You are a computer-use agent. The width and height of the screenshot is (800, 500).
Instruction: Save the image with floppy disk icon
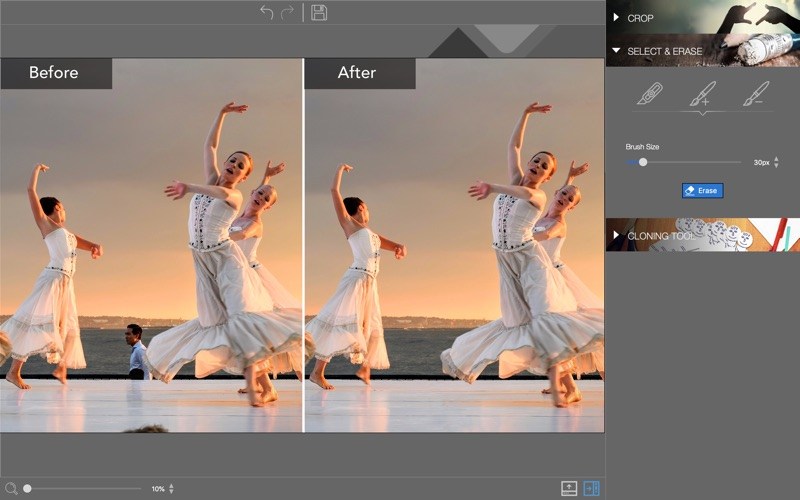tap(319, 12)
